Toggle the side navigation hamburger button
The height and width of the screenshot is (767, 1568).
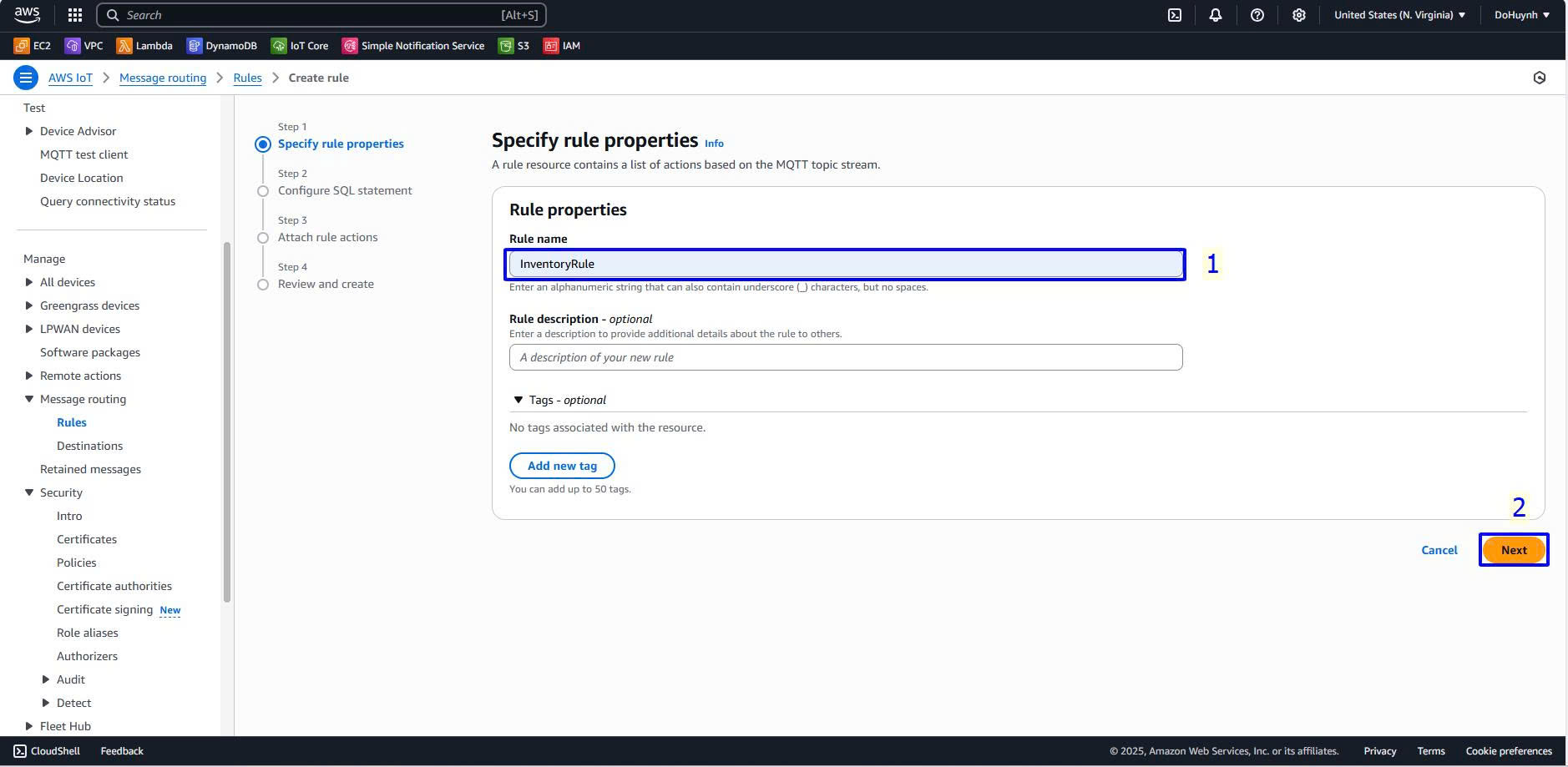[x=26, y=78]
